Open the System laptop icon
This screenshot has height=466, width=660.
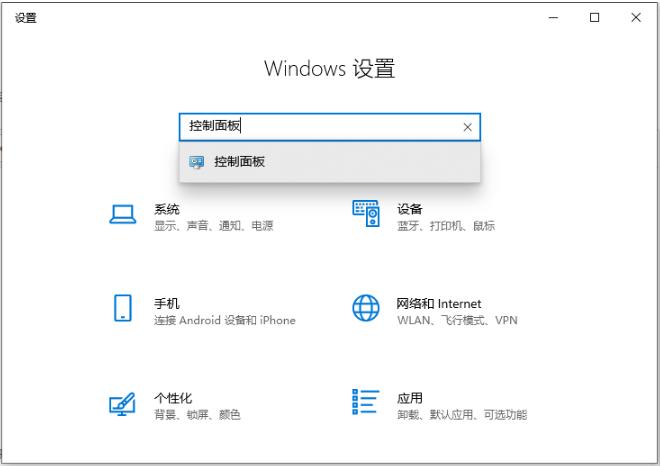click(x=122, y=214)
